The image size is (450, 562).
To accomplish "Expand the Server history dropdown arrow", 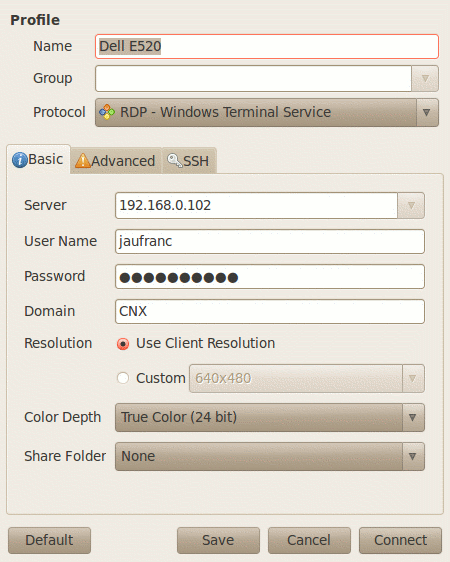I will point(411,205).
